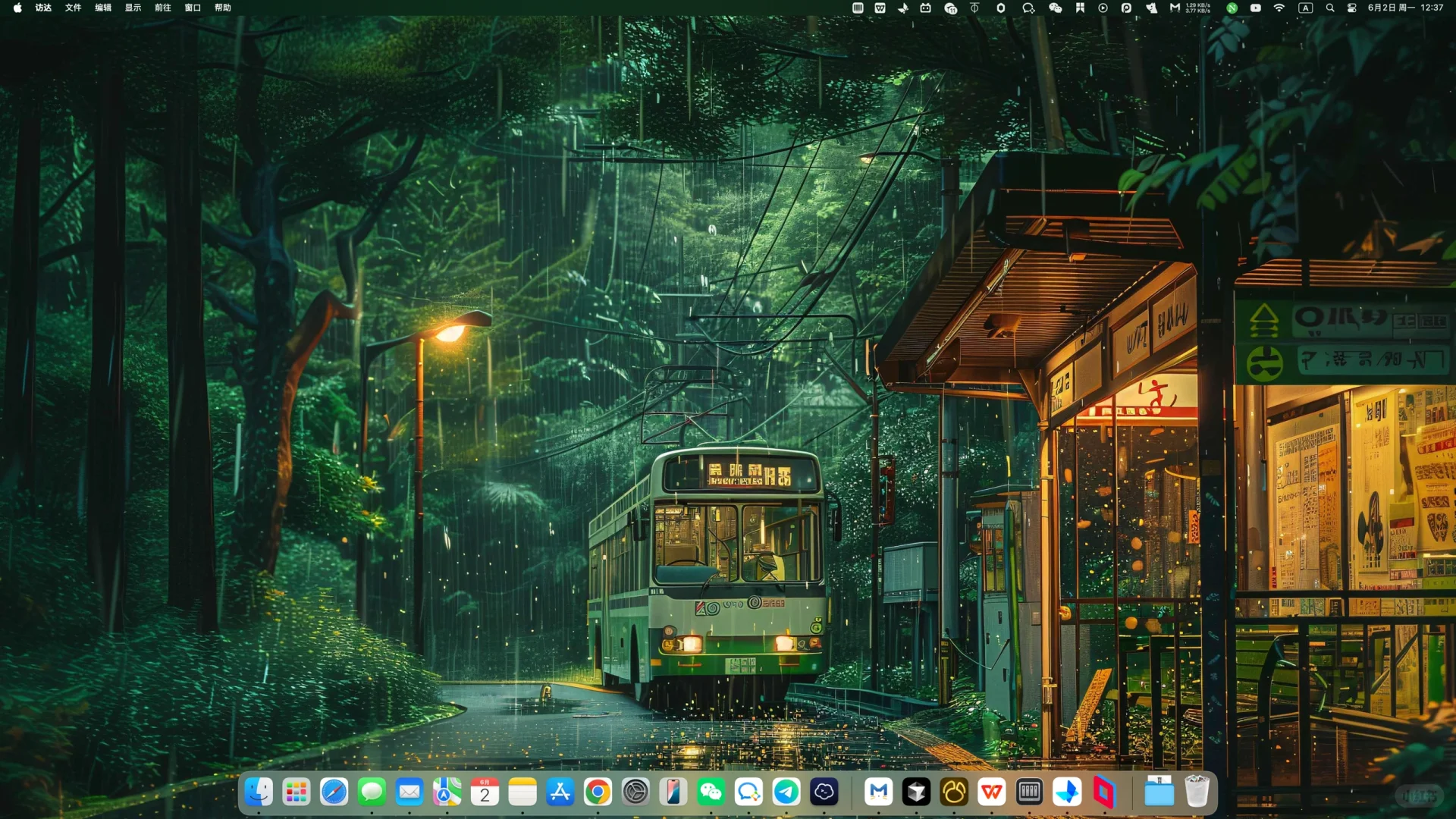Open the Mail app in the Dock
This screenshot has height=819, width=1456.
409,792
